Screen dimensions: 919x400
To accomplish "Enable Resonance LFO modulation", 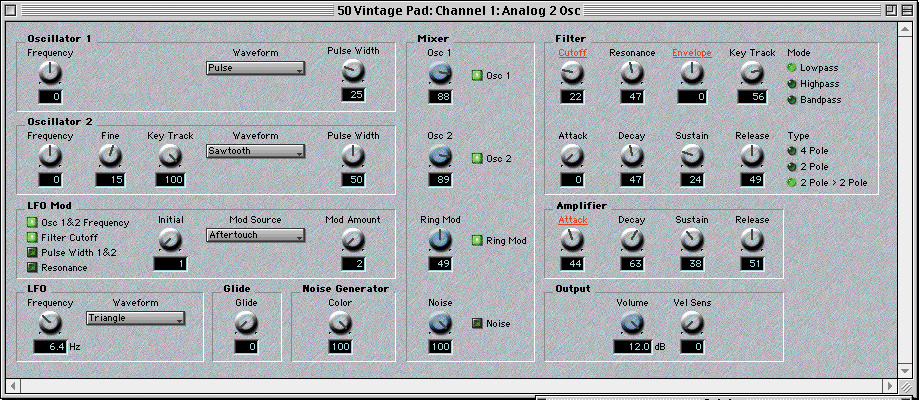I will tap(31, 267).
